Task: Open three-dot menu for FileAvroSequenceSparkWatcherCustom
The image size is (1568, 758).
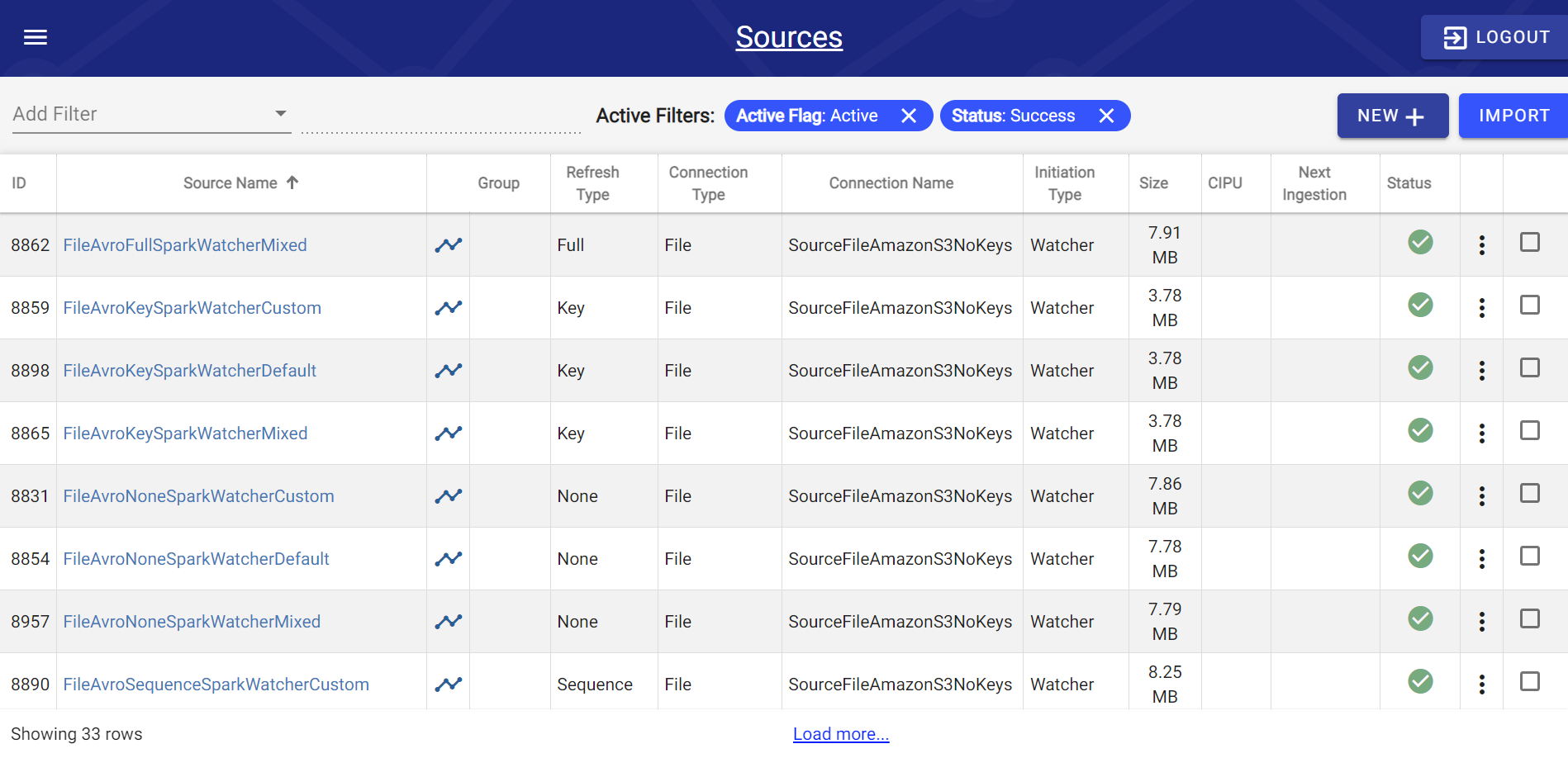Action: (x=1482, y=685)
